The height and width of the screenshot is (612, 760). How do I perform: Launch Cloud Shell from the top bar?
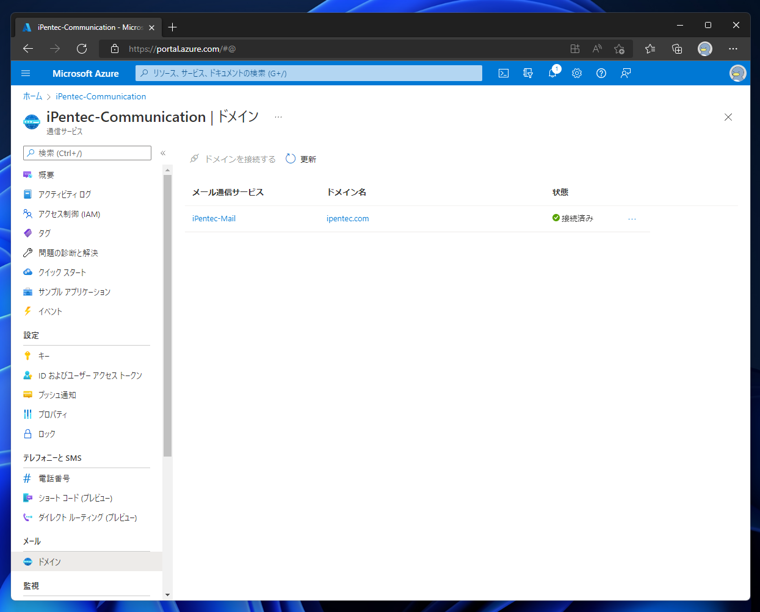[504, 73]
